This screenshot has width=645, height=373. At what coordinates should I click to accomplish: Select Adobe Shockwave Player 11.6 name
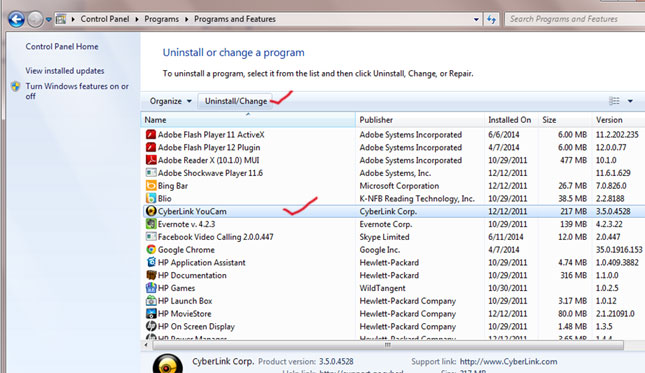pos(210,173)
